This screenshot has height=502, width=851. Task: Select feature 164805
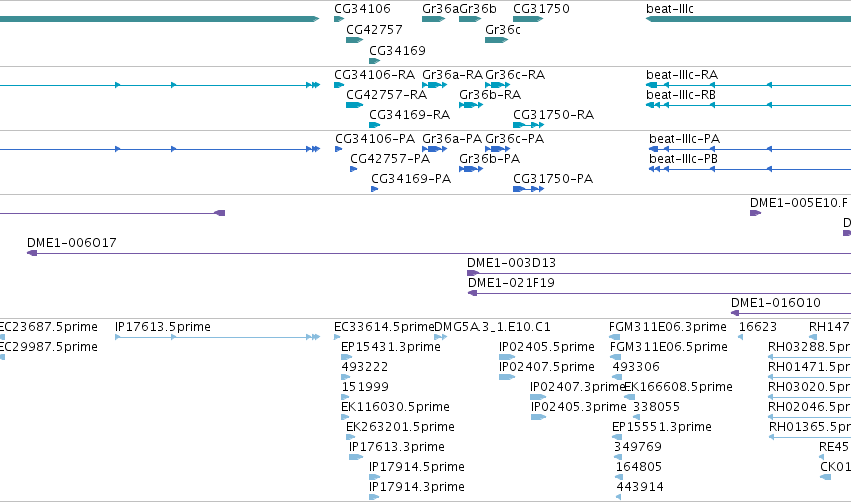coord(639,468)
